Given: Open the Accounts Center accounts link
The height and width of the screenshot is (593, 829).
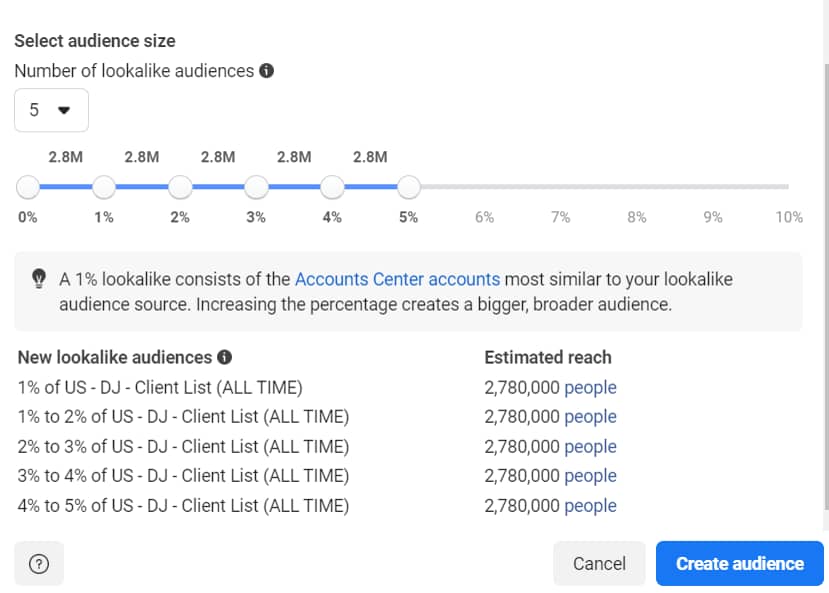Looking at the screenshot, I should [398, 279].
